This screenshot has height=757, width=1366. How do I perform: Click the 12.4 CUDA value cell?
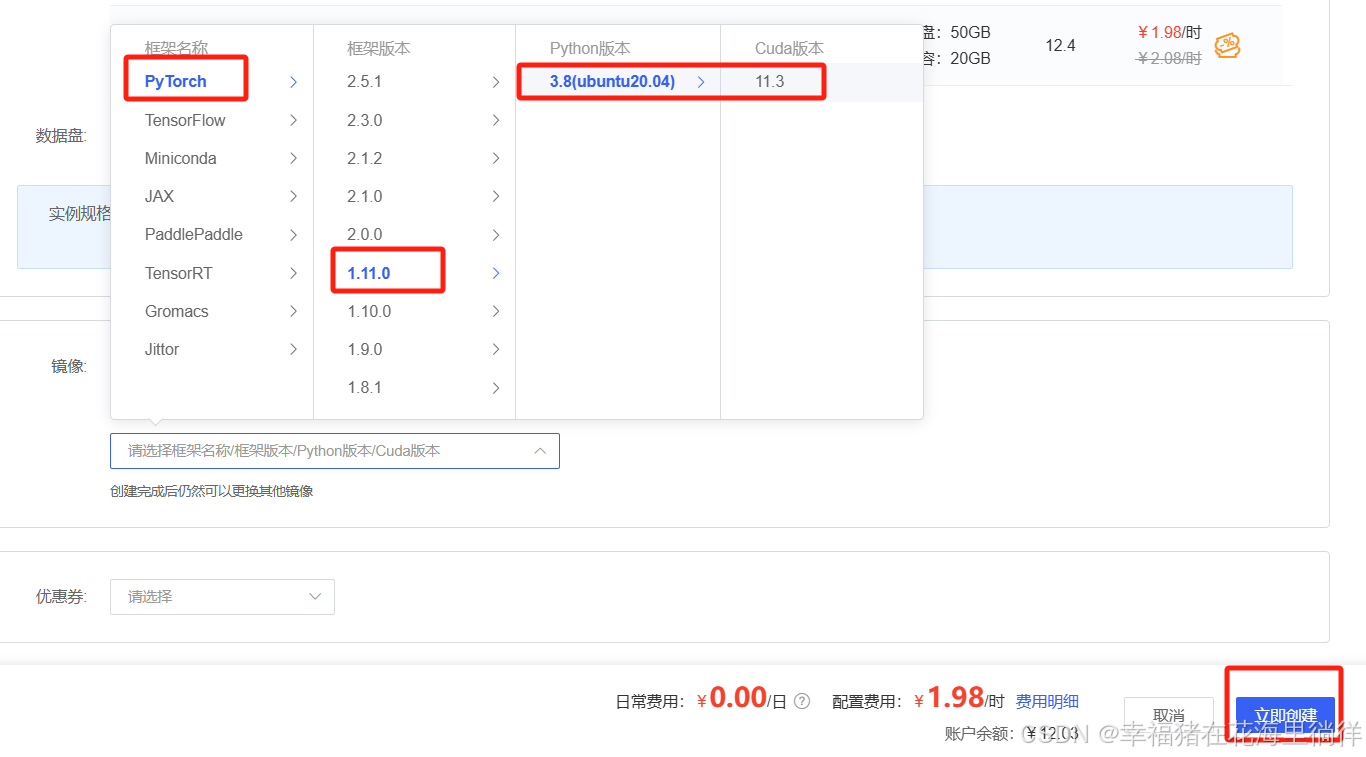1060,45
